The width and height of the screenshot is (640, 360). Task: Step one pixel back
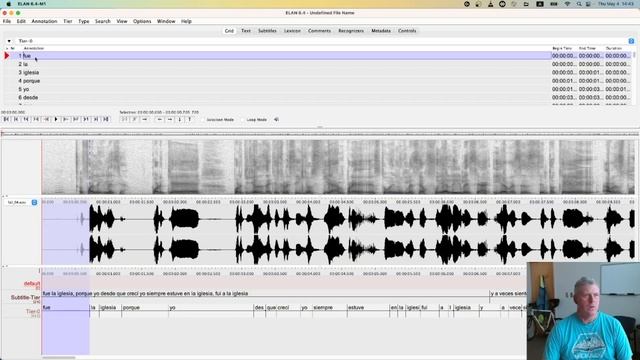tap(46, 119)
